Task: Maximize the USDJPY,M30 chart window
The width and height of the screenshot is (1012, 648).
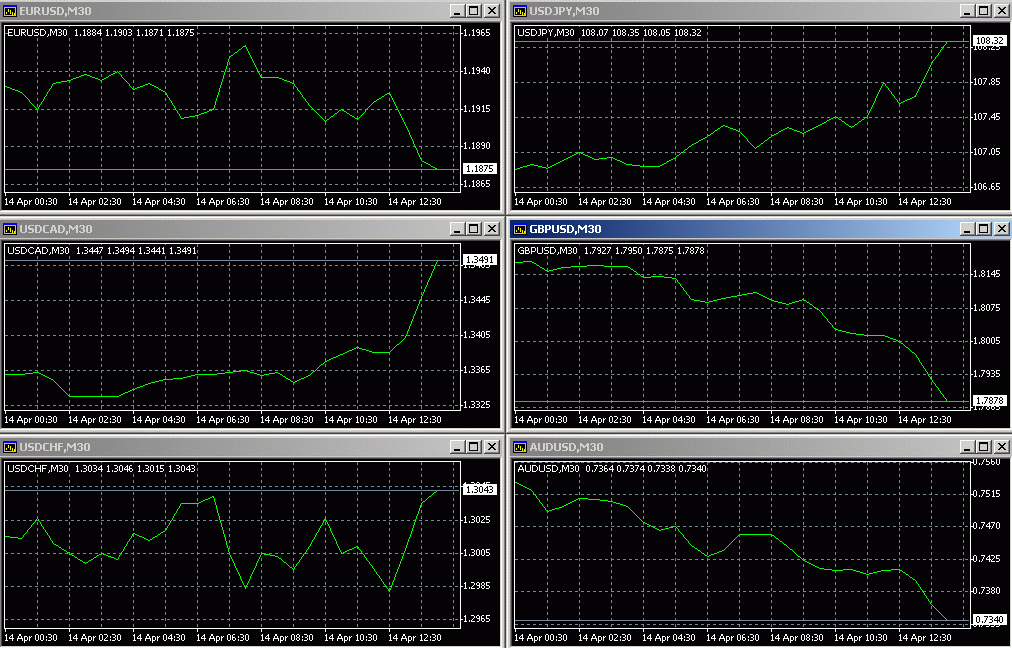Action: click(x=984, y=11)
